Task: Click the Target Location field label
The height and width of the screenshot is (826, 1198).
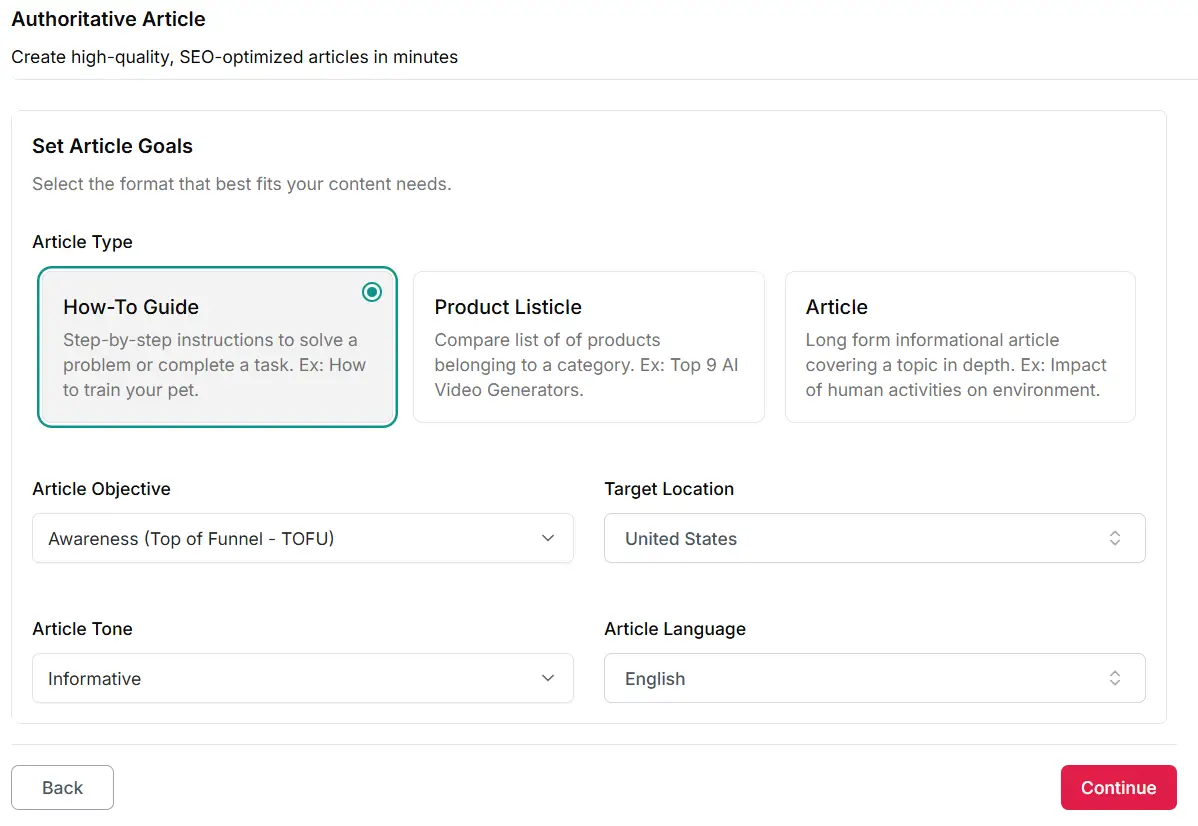Action: coord(669,489)
